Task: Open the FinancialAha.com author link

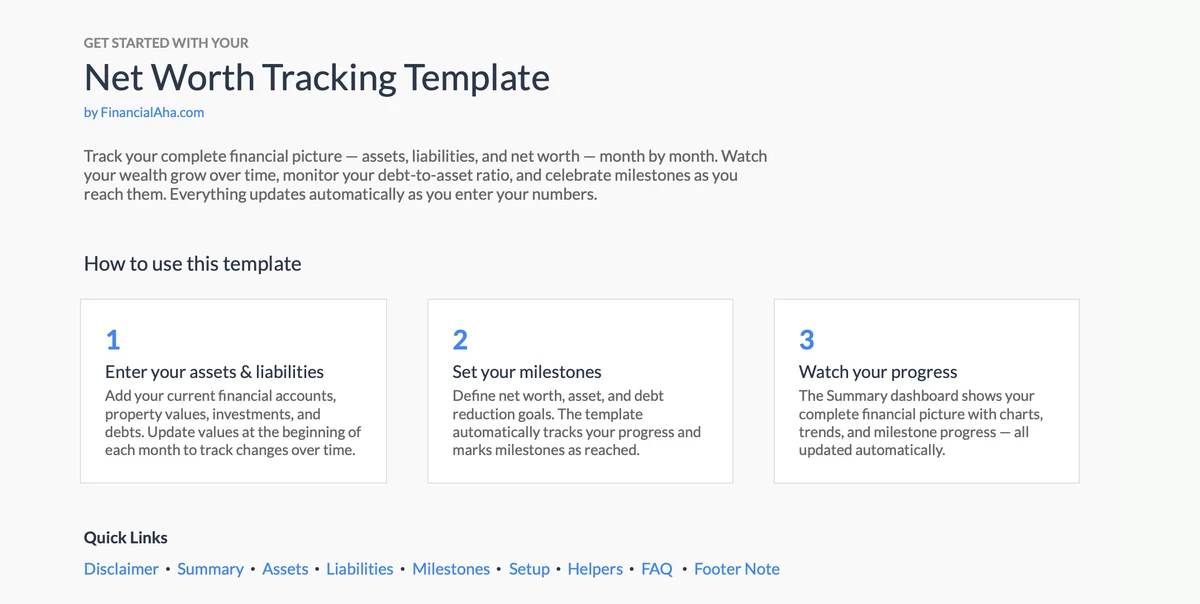Action: 144,113
